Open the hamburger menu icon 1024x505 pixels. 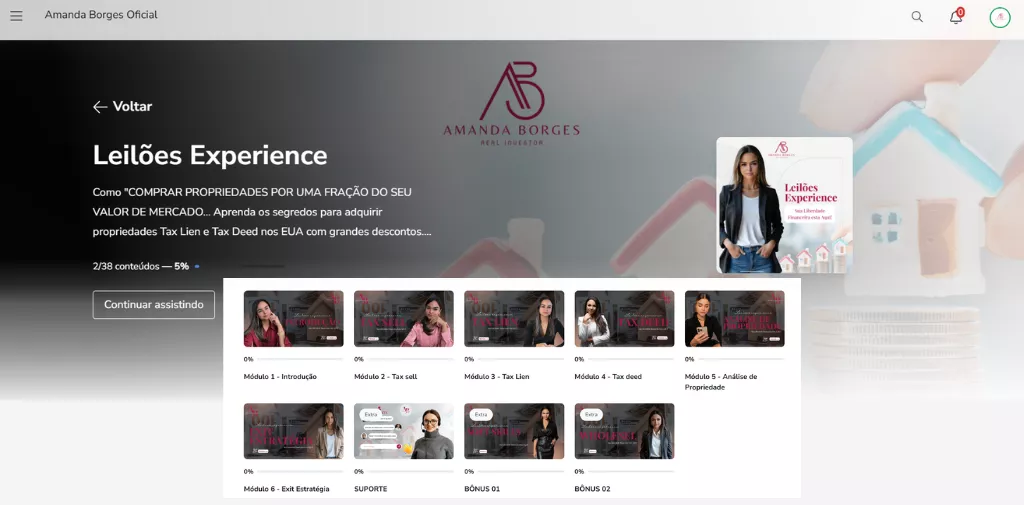coord(16,16)
